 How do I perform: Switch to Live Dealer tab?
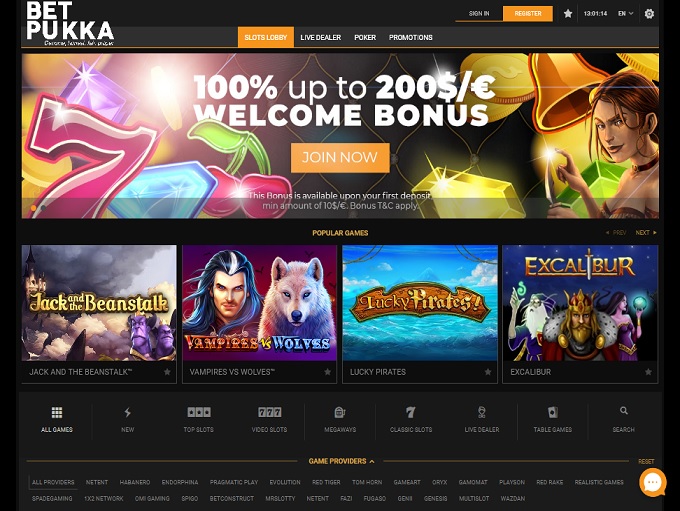click(x=320, y=37)
